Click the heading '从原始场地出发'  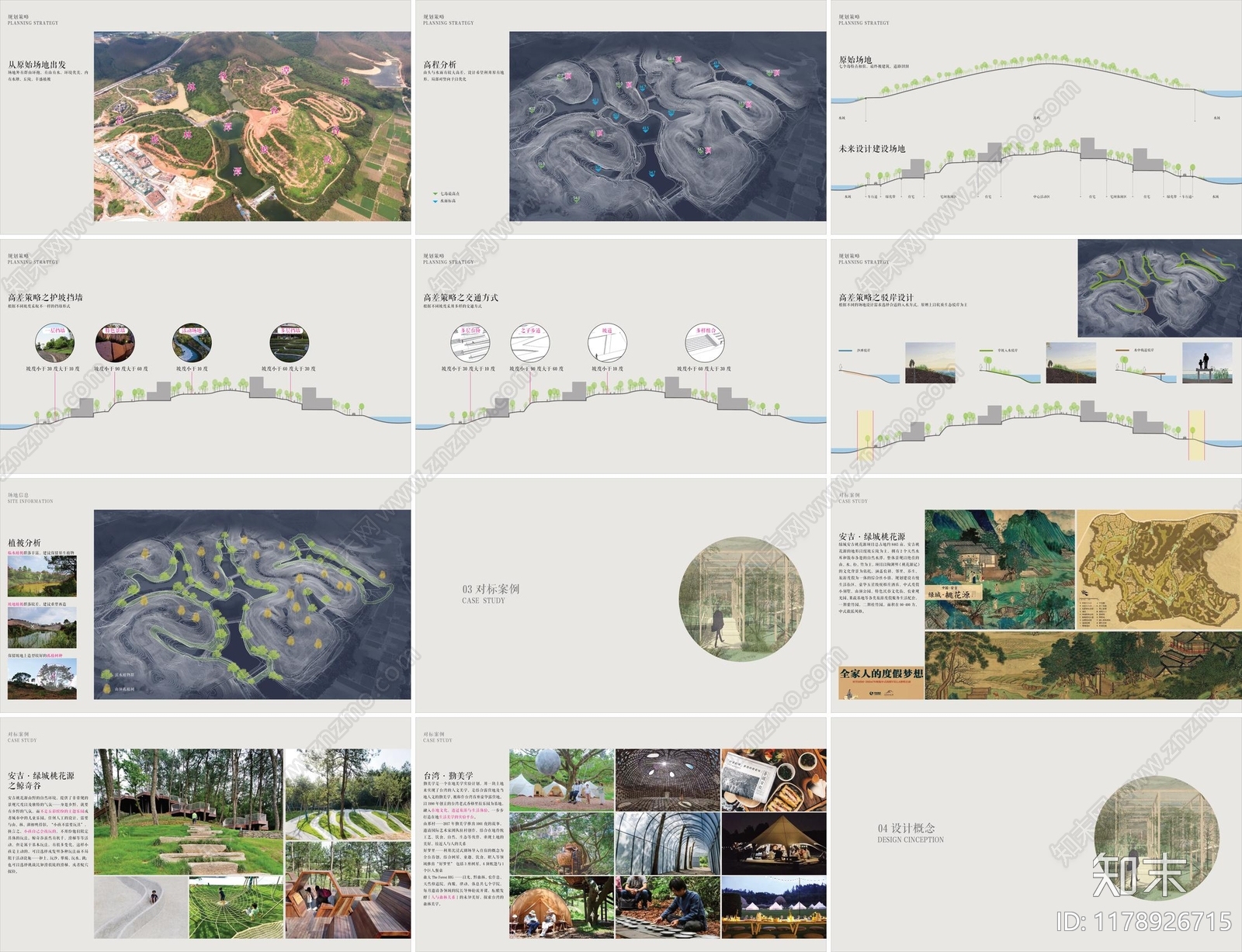36,65
